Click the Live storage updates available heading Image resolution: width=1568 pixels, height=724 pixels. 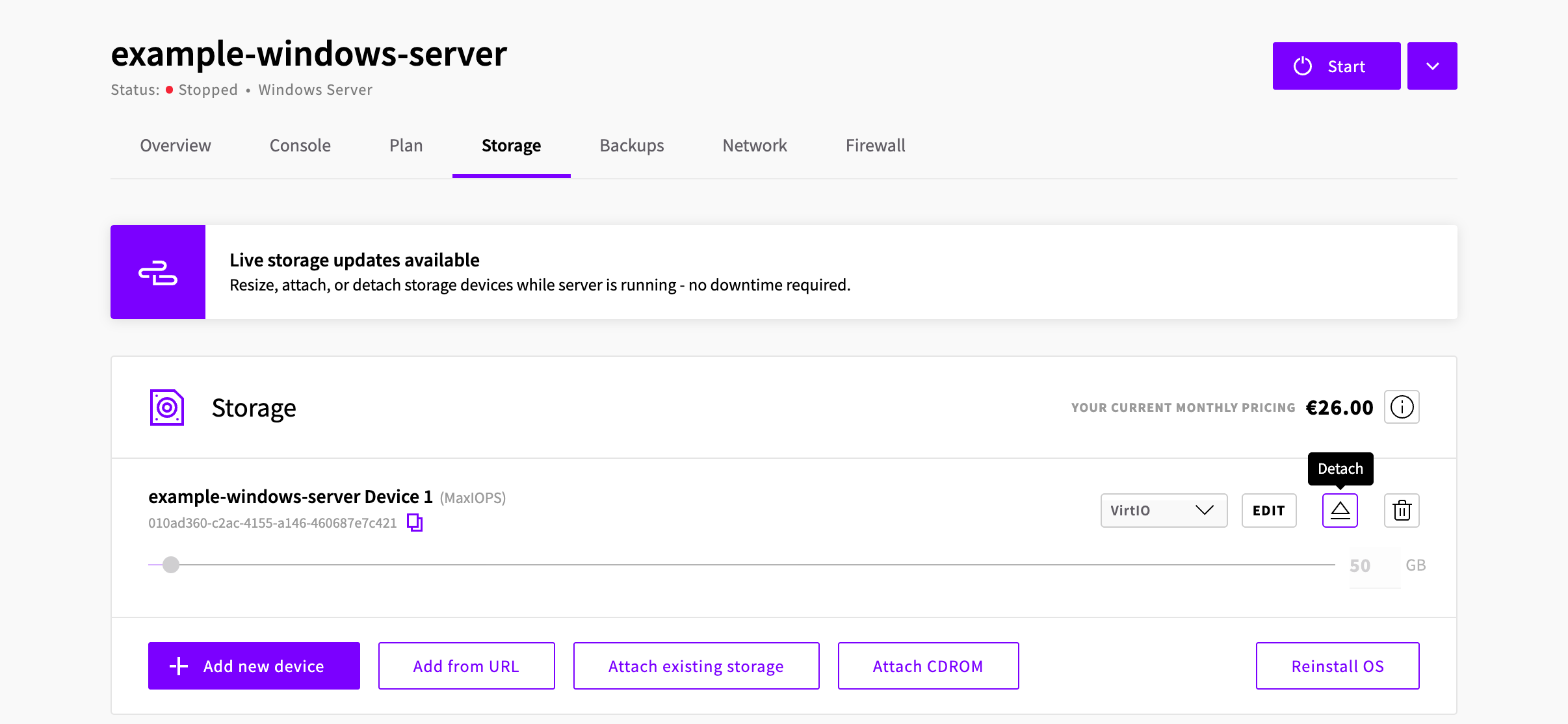pyautogui.click(x=354, y=260)
